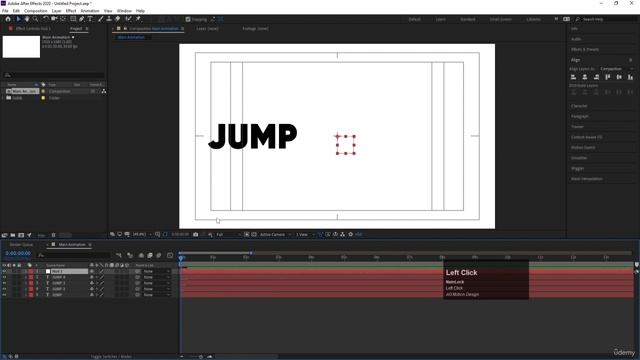Click the Home icon in the toolbar
The image size is (640, 360).
(8, 19)
